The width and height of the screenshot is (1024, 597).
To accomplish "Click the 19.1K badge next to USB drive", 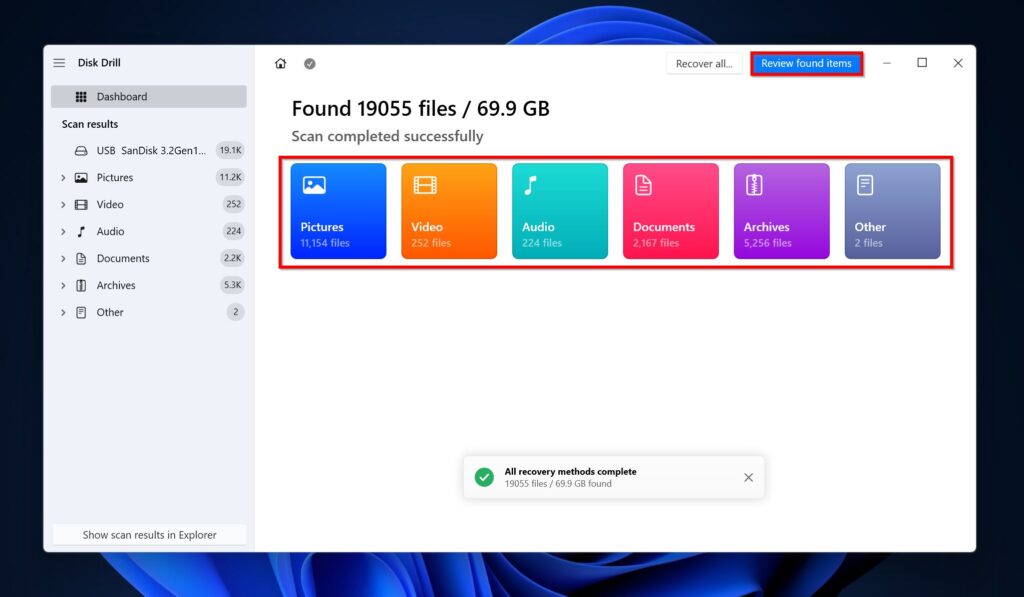I will click(x=231, y=150).
